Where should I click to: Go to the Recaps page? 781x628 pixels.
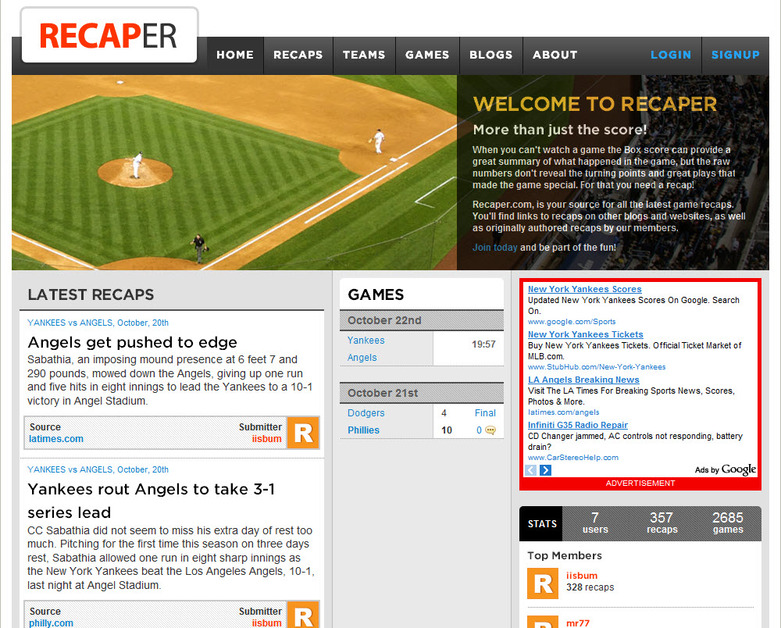click(298, 55)
